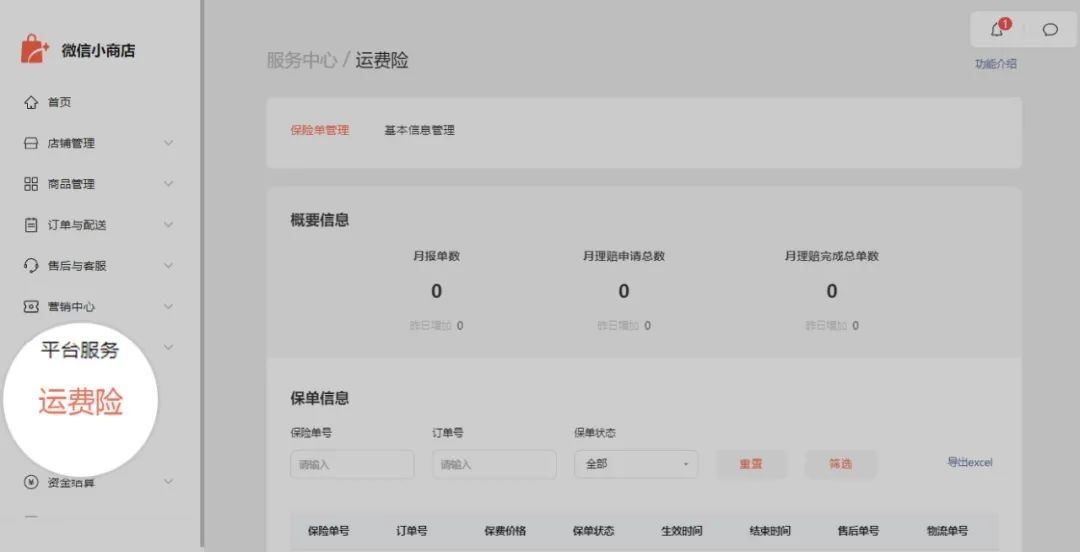Click the 月报单数 statistic label

tap(436, 256)
